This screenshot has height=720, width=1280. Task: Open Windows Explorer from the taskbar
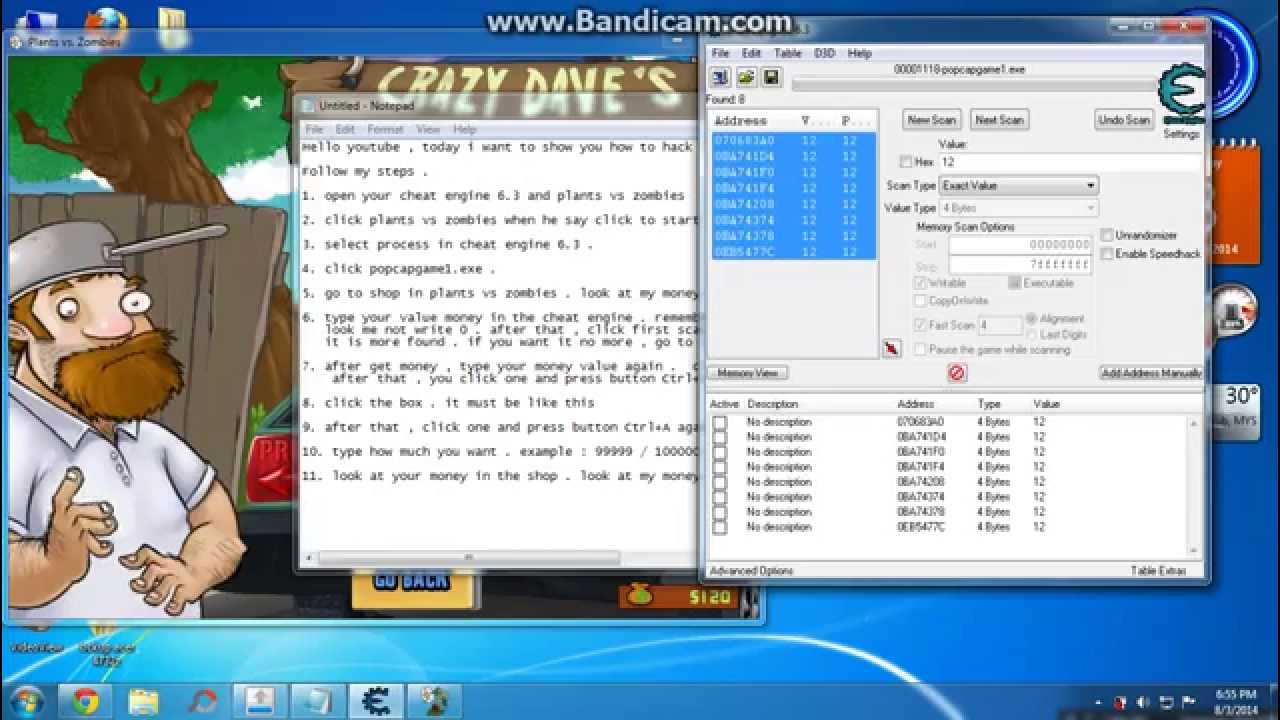pos(143,700)
